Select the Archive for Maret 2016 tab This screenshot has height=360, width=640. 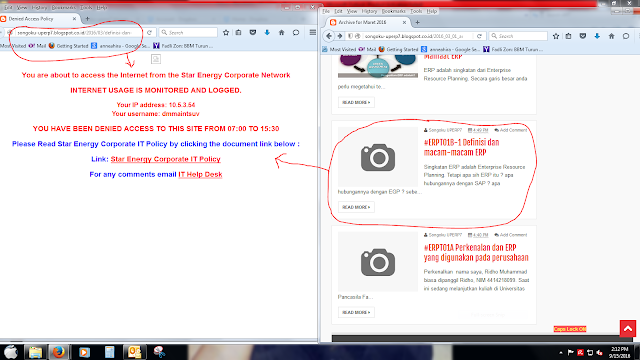tap(368, 22)
